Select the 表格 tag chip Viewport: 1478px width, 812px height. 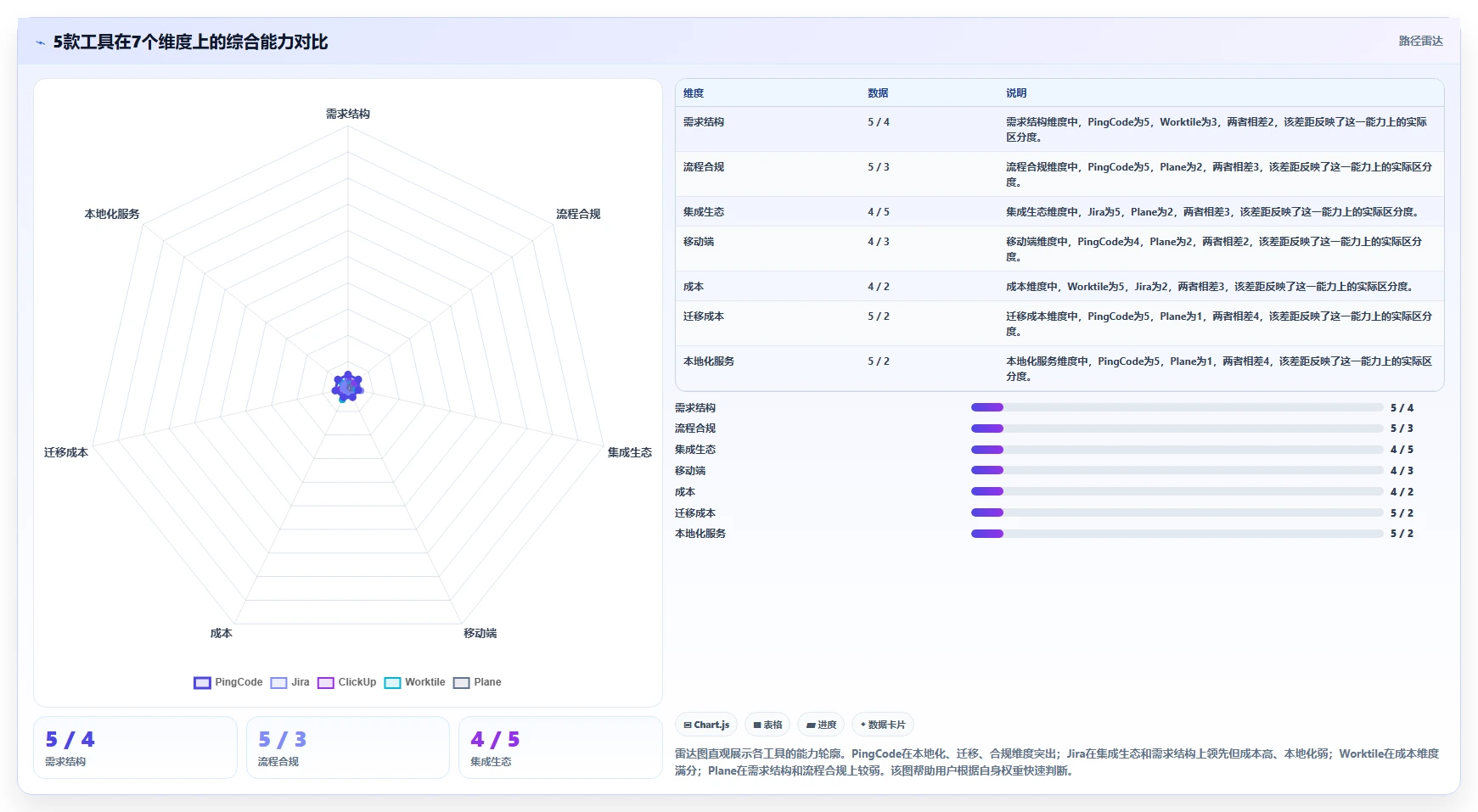click(767, 725)
